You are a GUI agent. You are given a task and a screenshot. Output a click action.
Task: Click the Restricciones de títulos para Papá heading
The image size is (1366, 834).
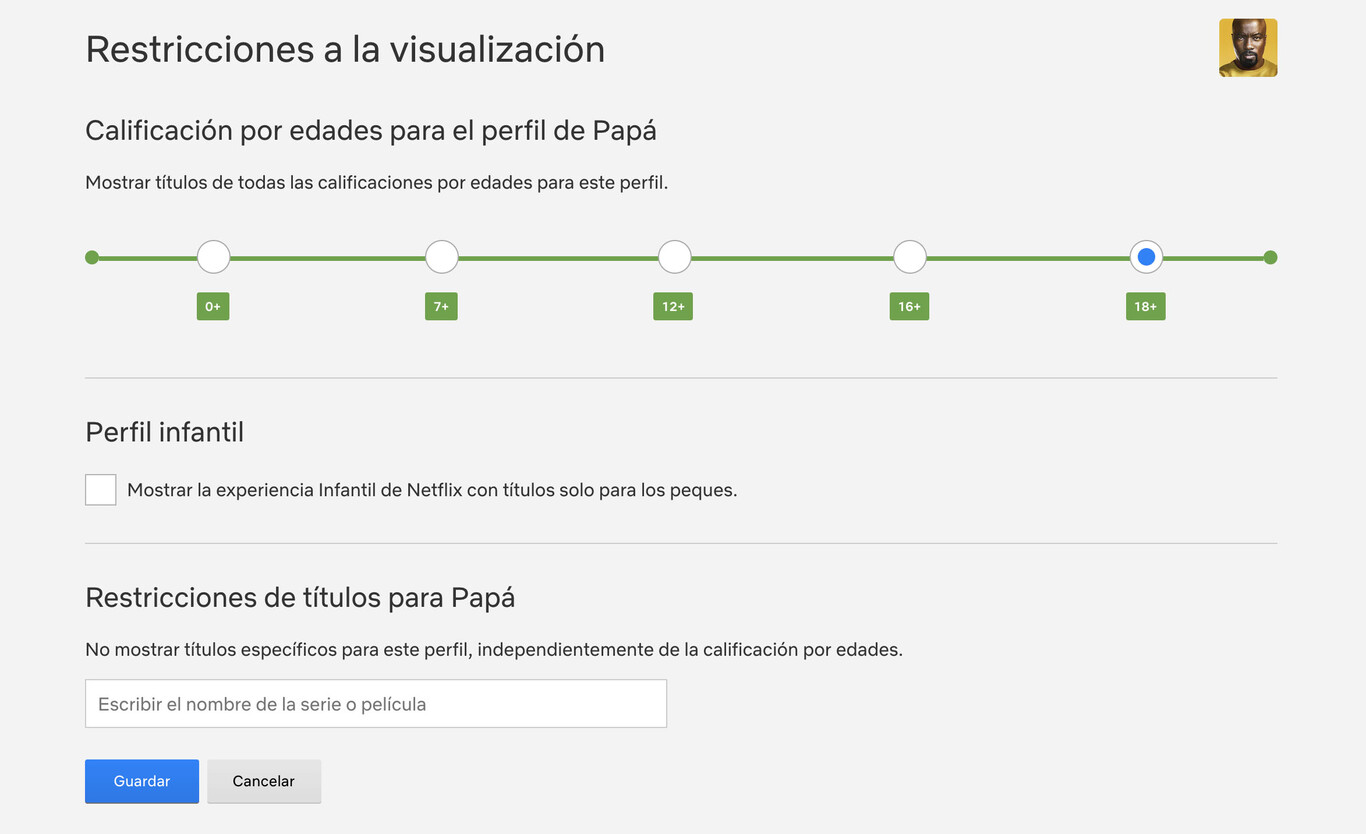(x=299, y=597)
